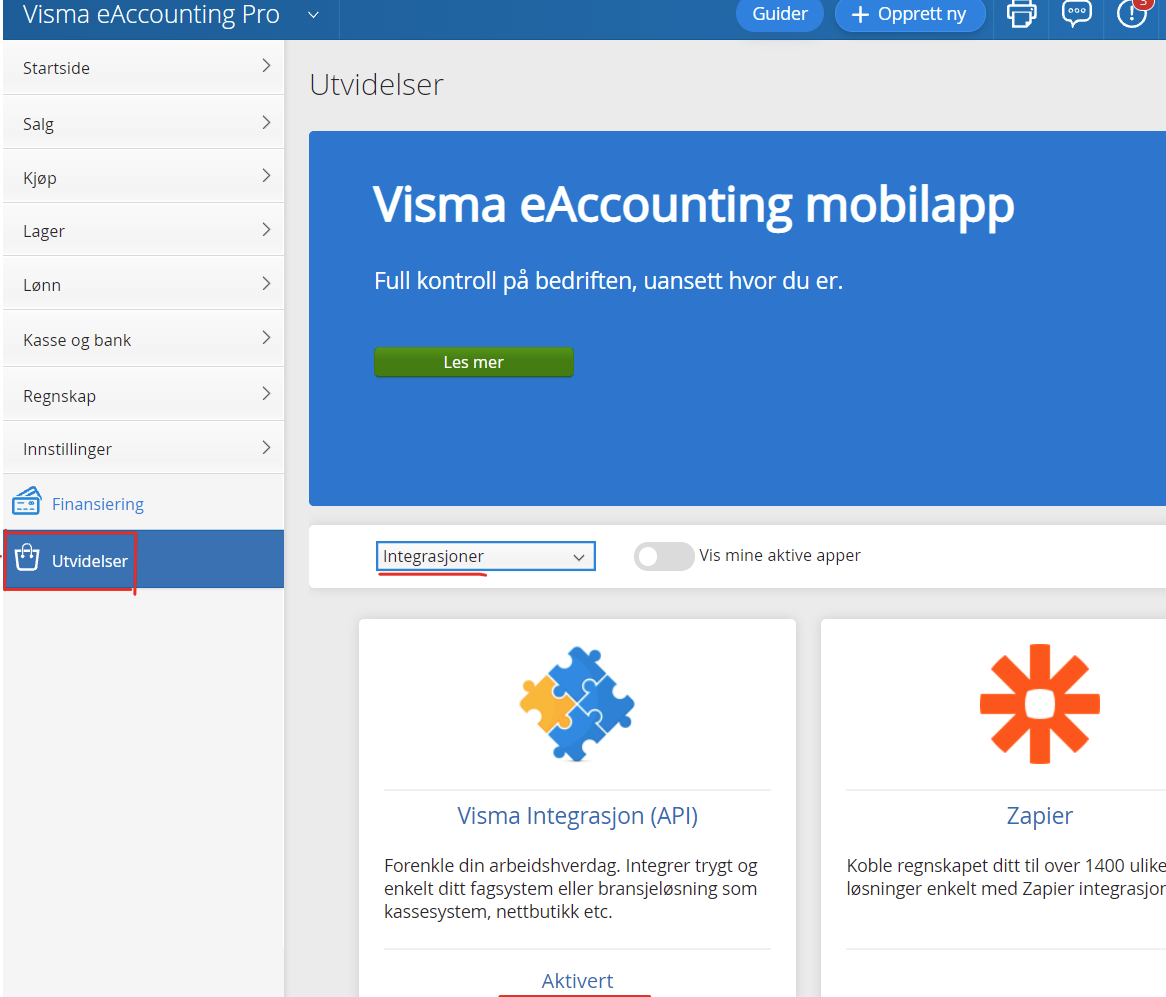The image size is (1166, 997).
Task: Click the Forenkle din arbeidshverdag description text
Action: coord(570,888)
